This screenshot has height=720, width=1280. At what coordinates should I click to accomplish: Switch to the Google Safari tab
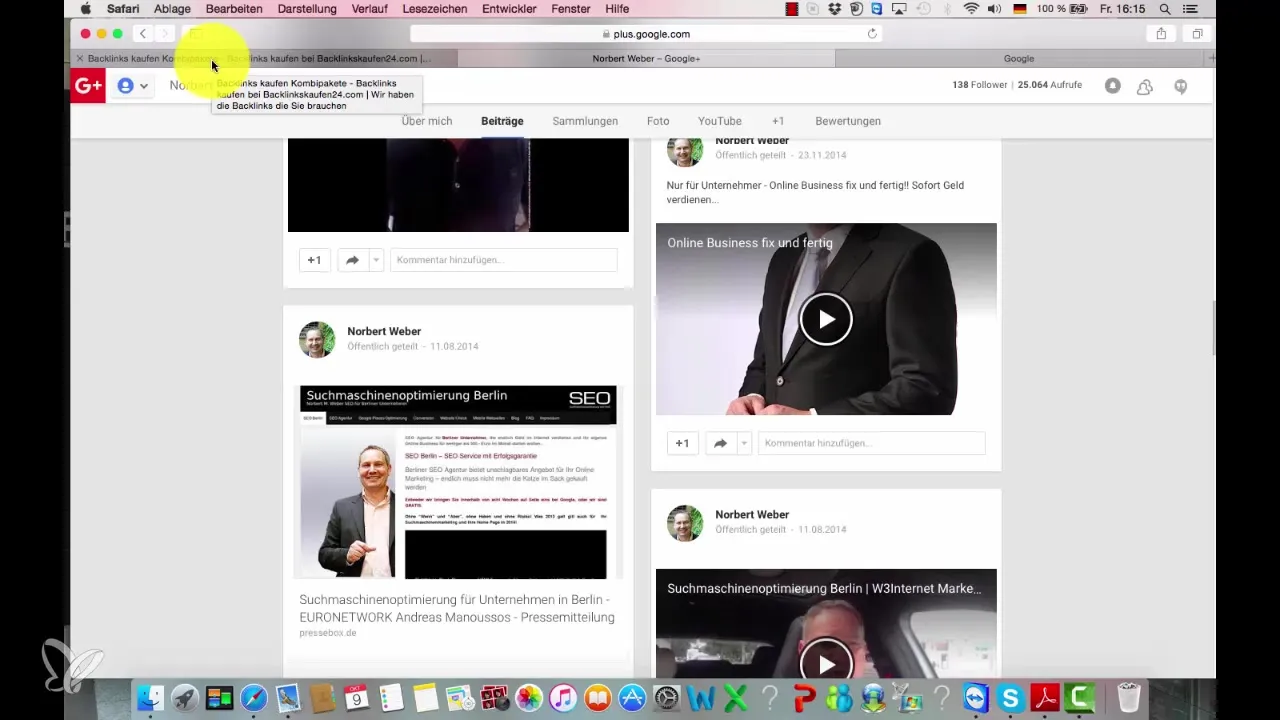(x=1019, y=59)
